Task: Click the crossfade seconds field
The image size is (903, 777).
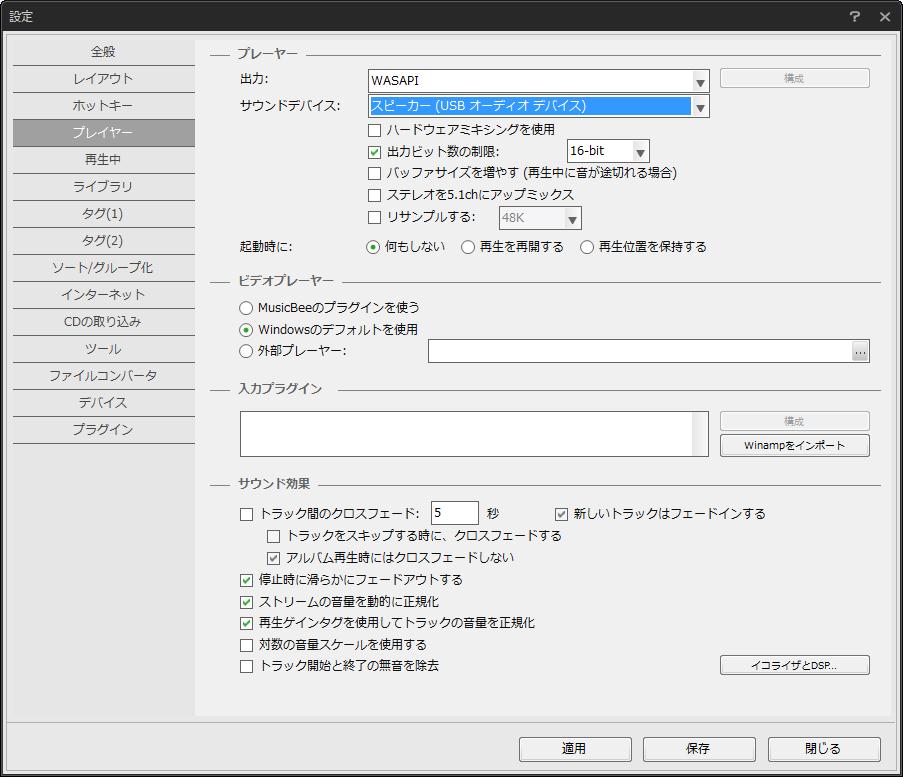Action: 454,513
